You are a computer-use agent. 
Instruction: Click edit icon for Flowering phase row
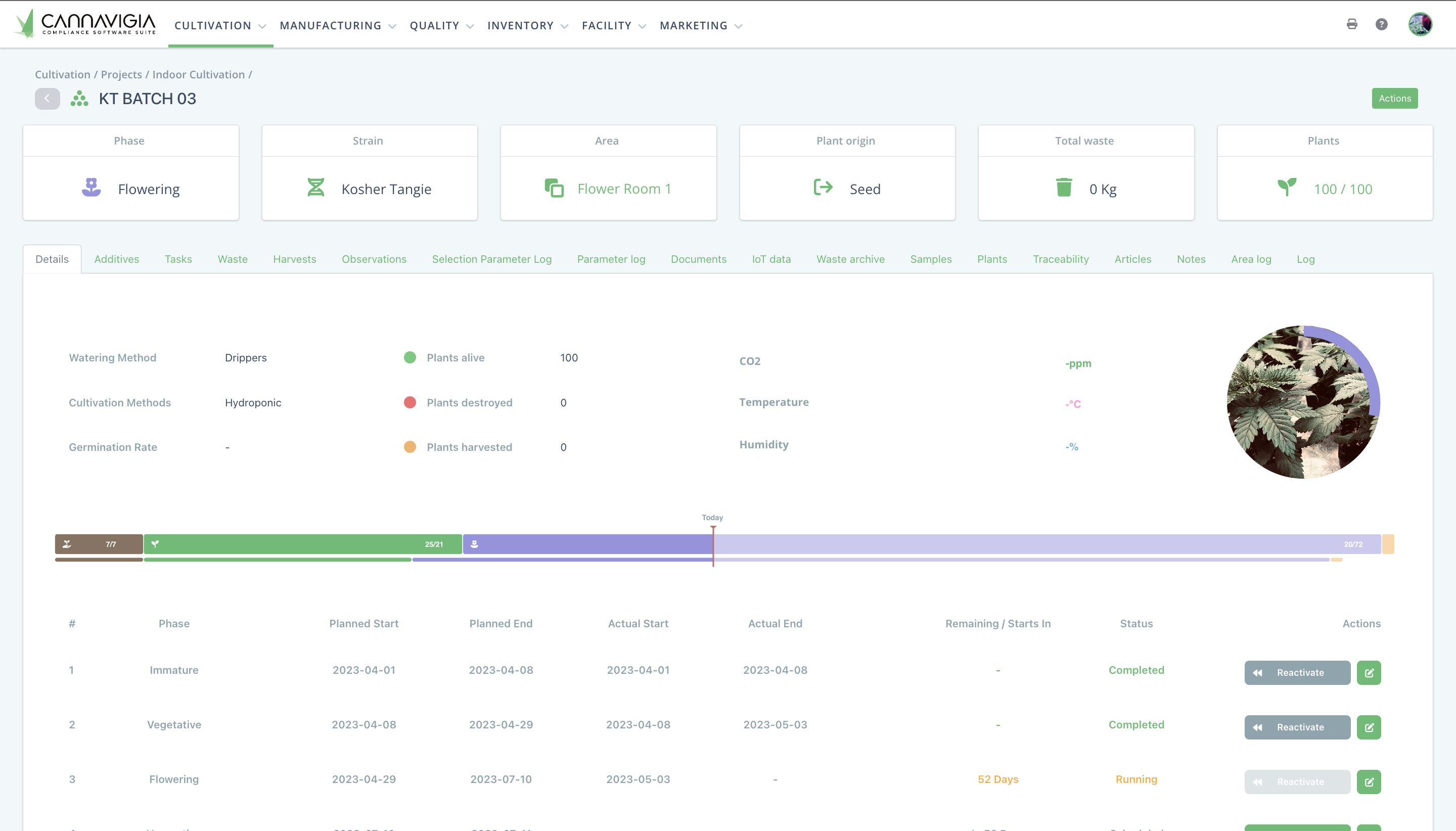(1369, 781)
